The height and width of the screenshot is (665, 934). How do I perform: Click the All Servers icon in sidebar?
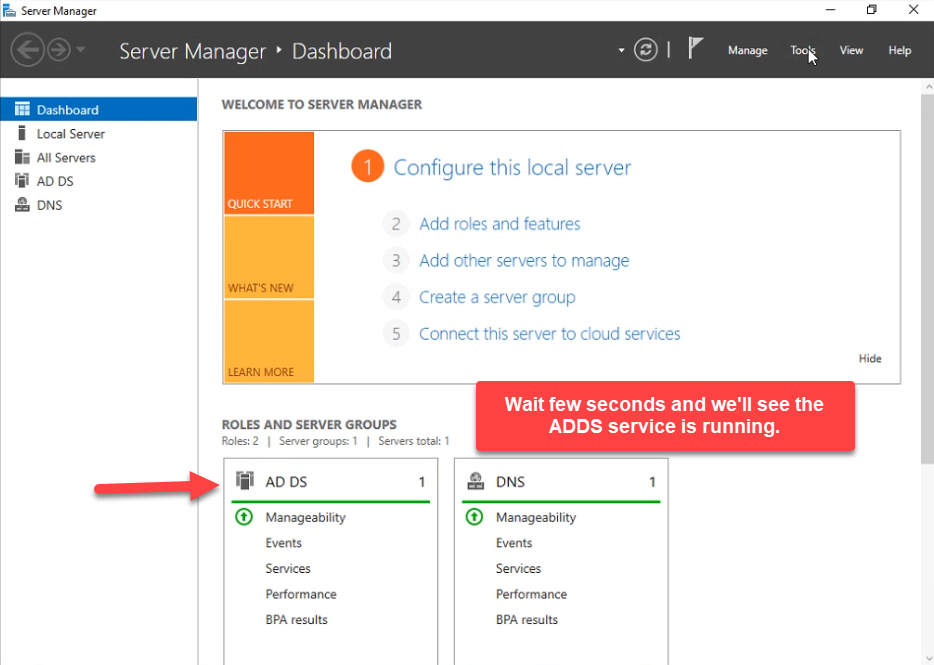(x=22, y=157)
